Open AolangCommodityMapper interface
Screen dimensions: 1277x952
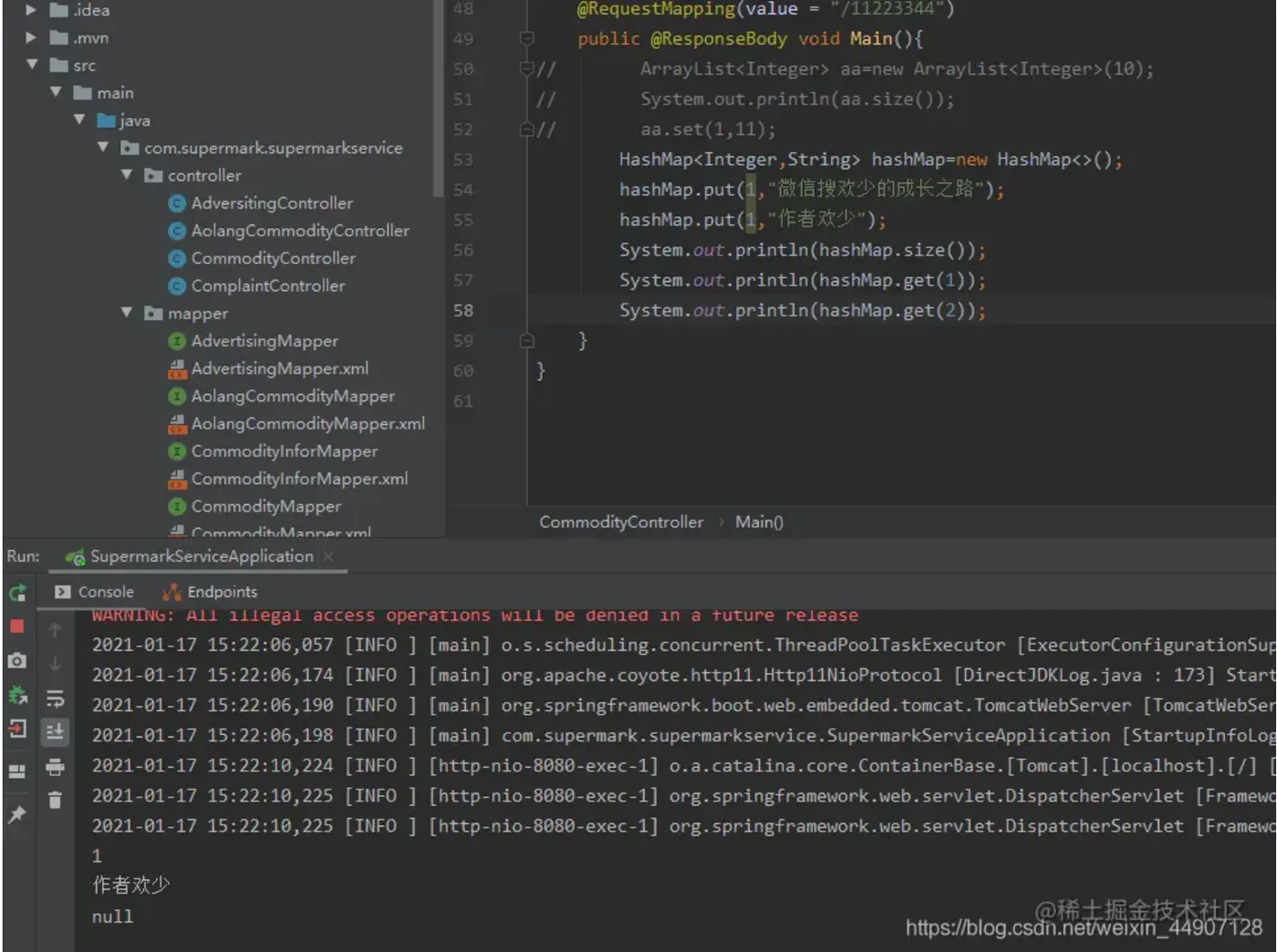pyautogui.click(x=293, y=396)
